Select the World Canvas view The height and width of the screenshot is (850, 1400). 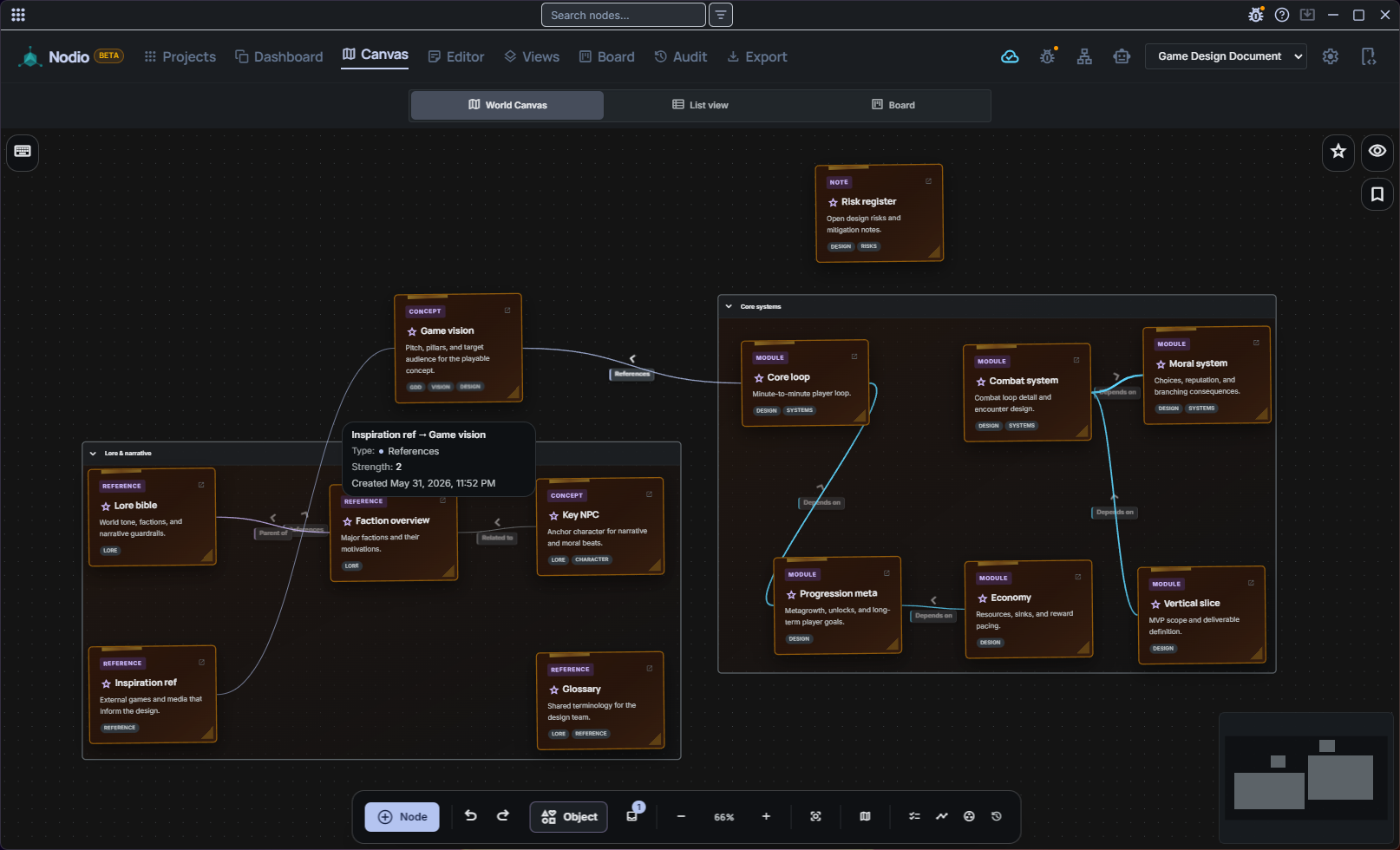click(x=507, y=105)
